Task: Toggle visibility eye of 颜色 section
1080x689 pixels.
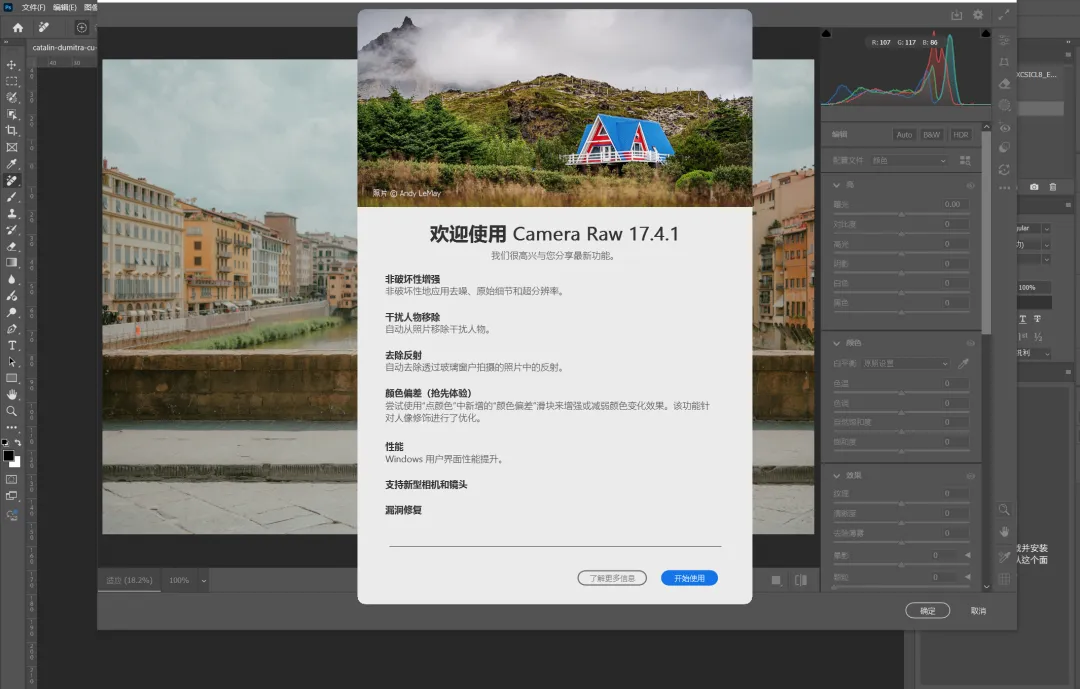Action: tap(970, 343)
